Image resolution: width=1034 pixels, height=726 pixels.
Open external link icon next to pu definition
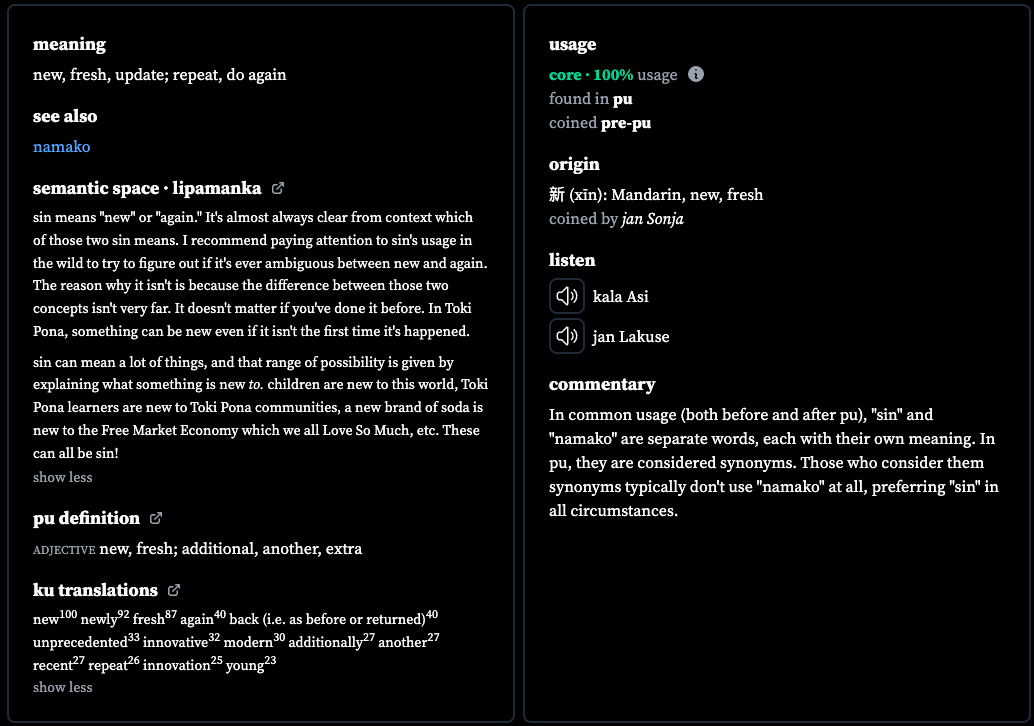(x=156, y=518)
